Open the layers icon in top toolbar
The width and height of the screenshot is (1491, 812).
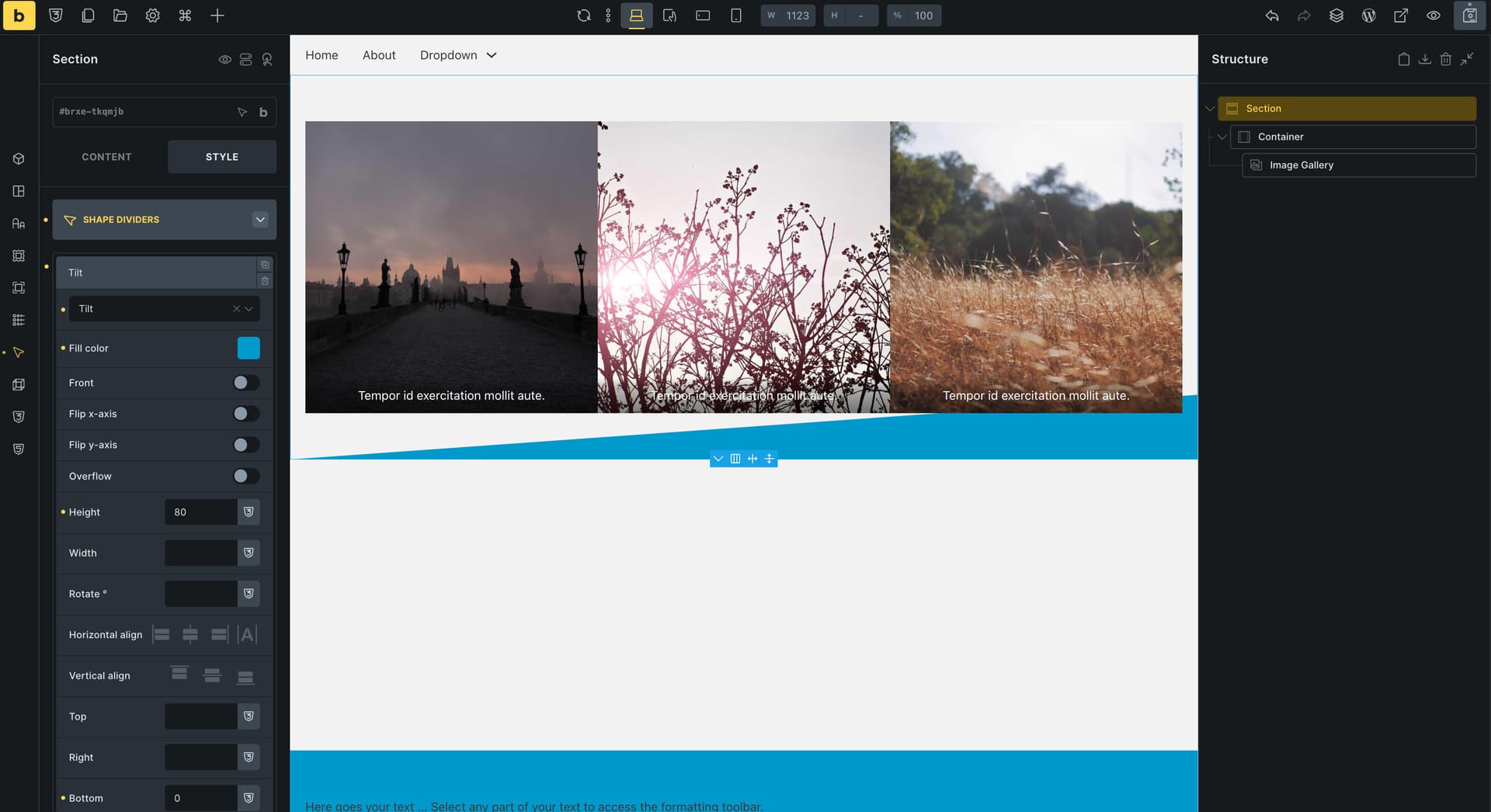(1336, 16)
